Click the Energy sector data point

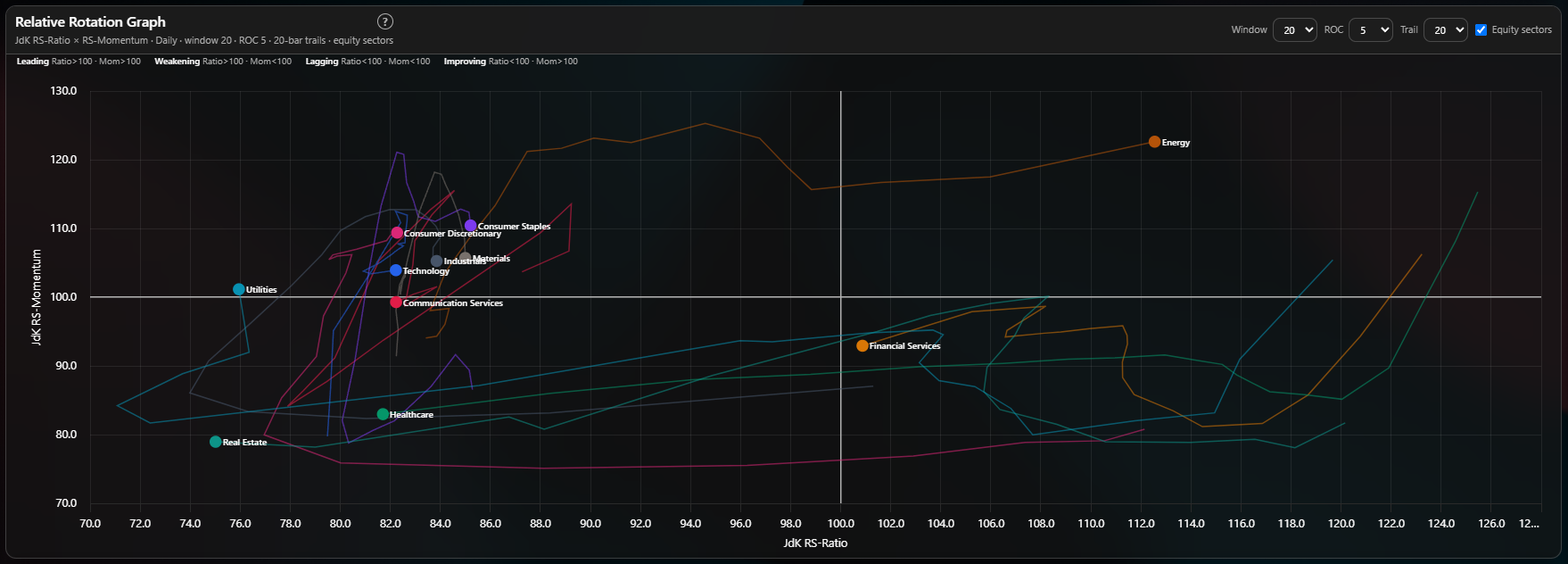pos(1154,142)
